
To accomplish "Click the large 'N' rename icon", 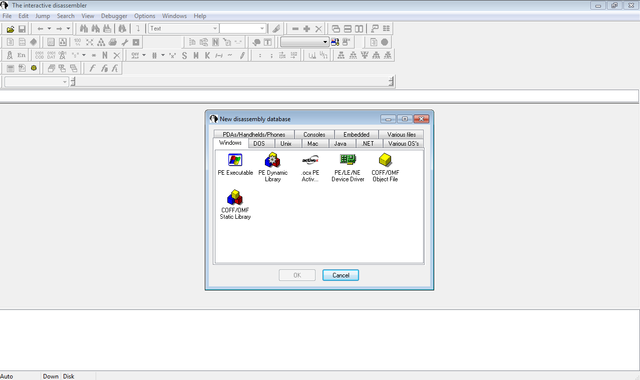I will pyautogui.click(x=105, y=55).
